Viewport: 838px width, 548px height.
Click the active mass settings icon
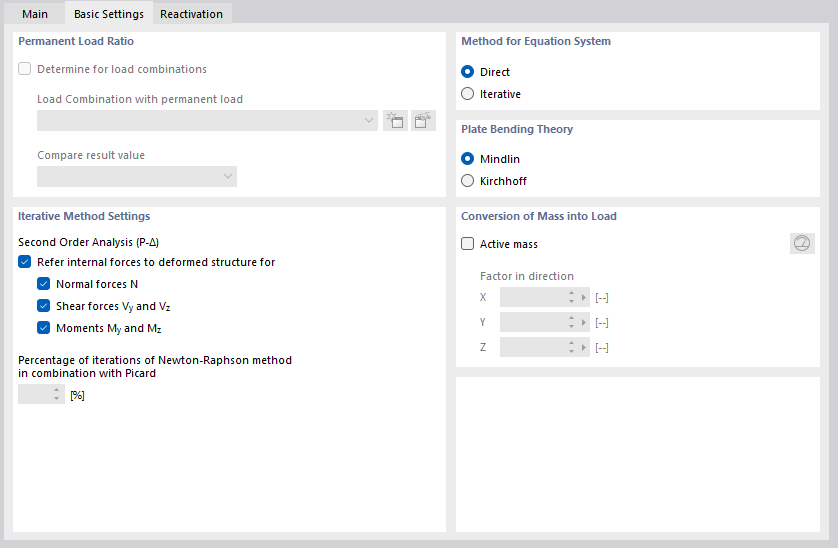(x=802, y=243)
